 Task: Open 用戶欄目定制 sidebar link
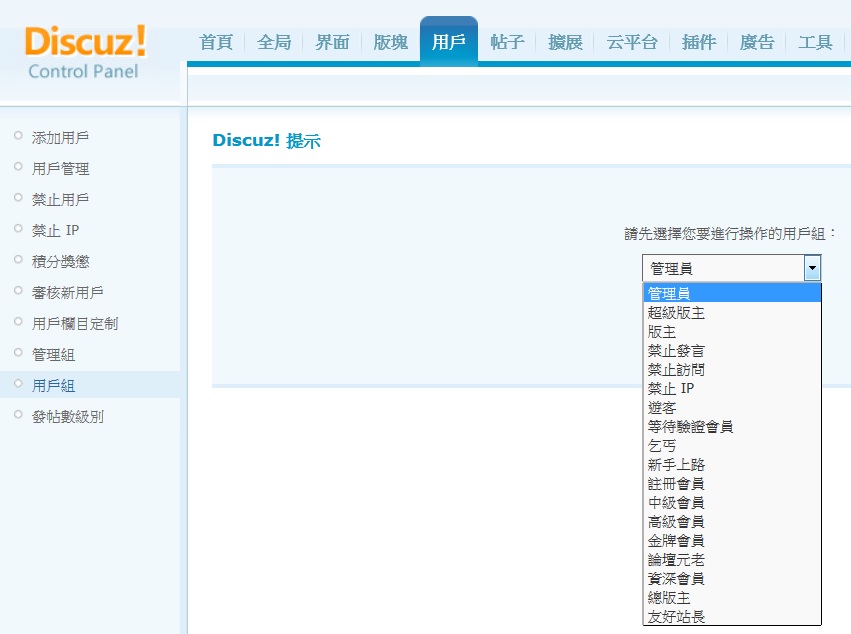pyautogui.click(x=74, y=324)
